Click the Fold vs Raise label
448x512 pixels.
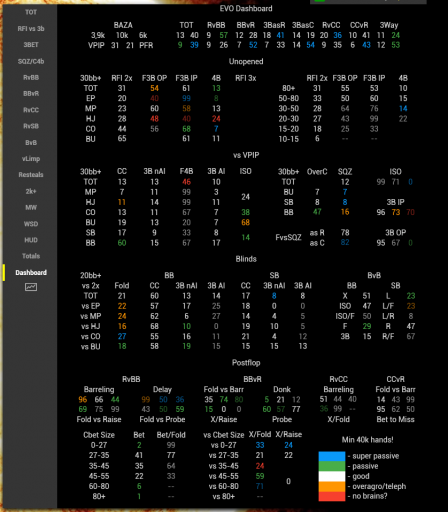click(99, 420)
